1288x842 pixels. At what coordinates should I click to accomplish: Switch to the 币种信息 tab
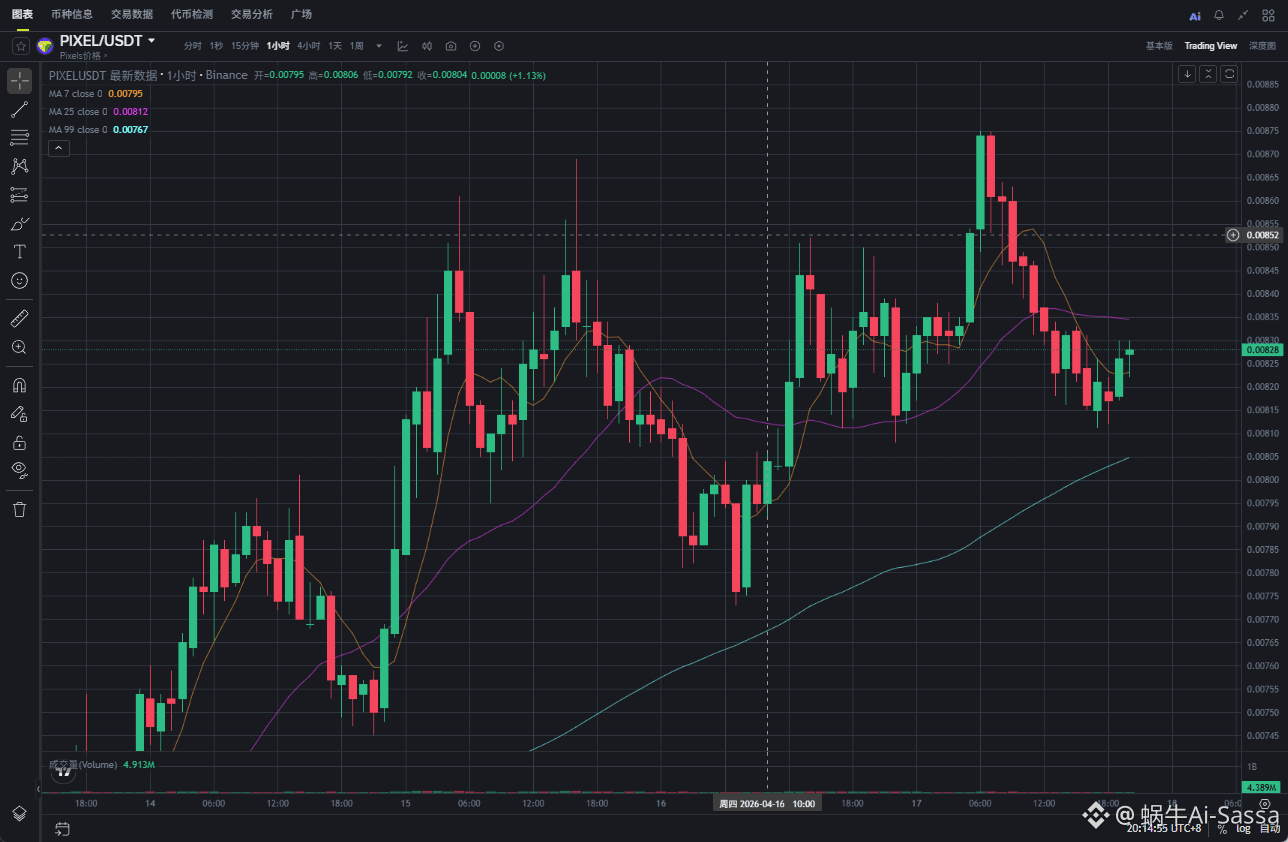(72, 14)
